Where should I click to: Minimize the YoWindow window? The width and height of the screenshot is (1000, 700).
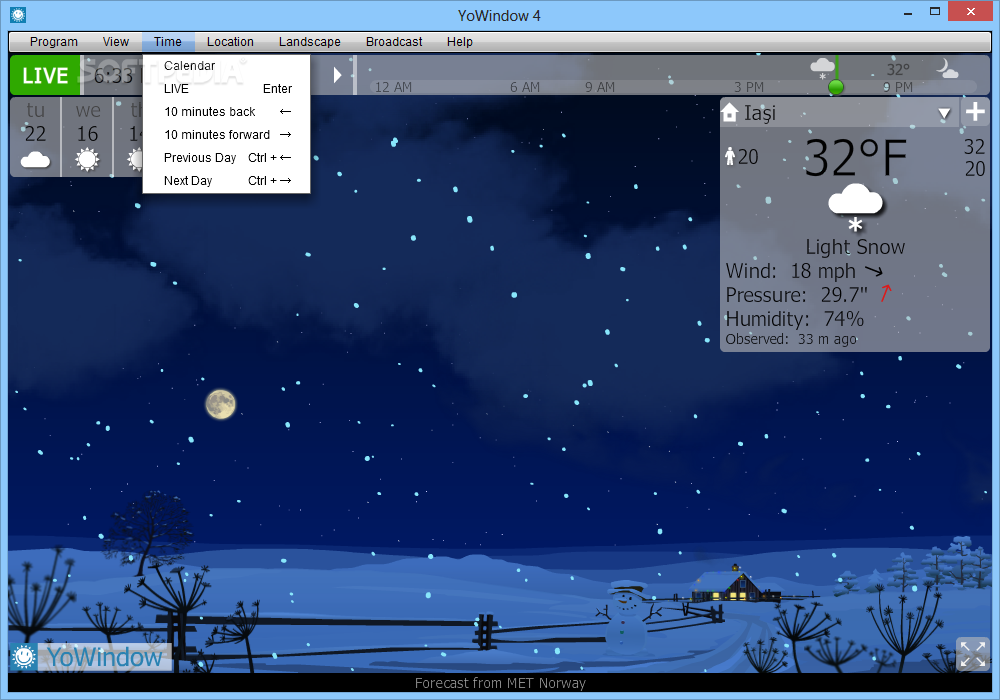click(908, 13)
